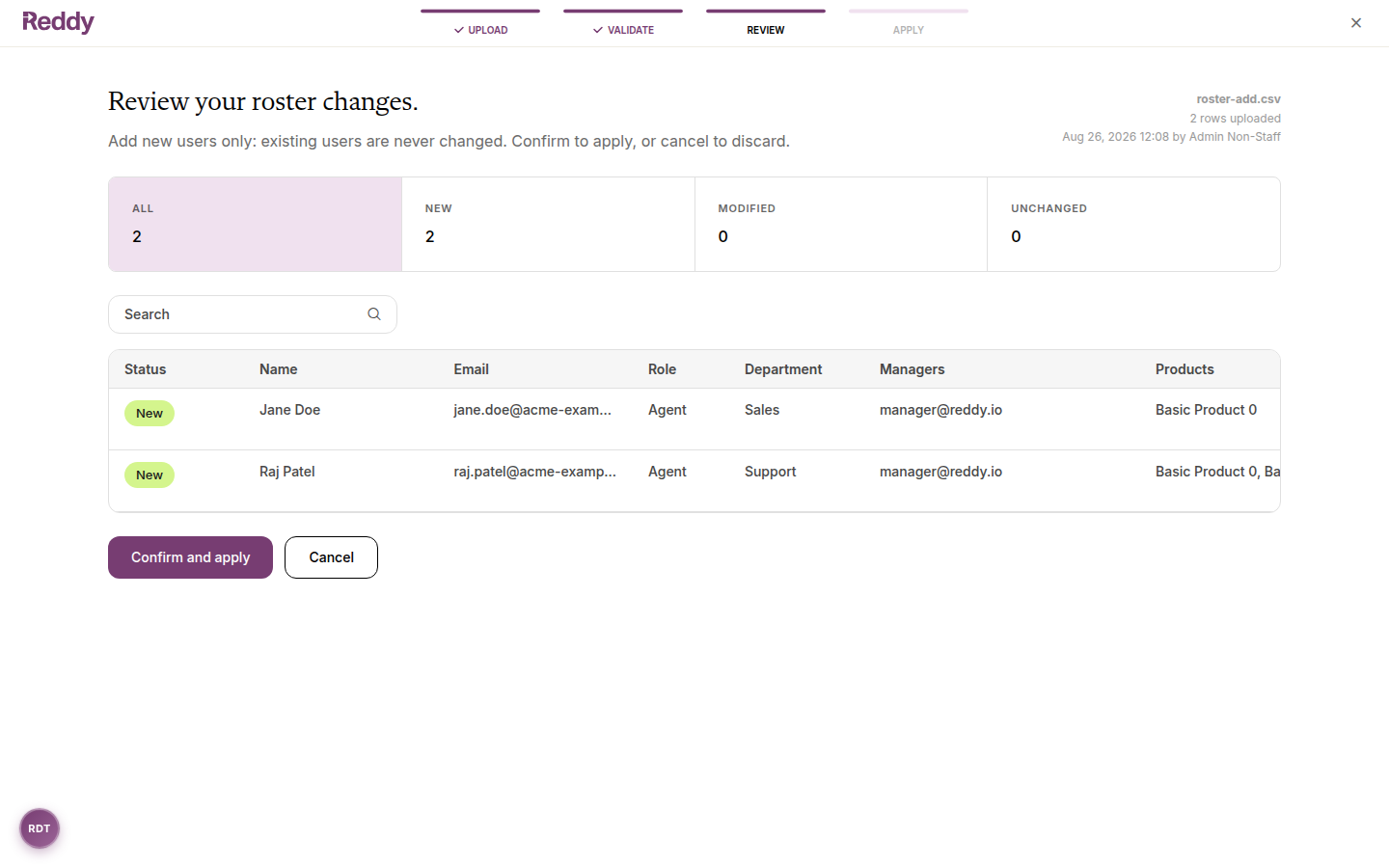Click the Status column header
The width and height of the screenshot is (1389, 868).
click(x=146, y=369)
